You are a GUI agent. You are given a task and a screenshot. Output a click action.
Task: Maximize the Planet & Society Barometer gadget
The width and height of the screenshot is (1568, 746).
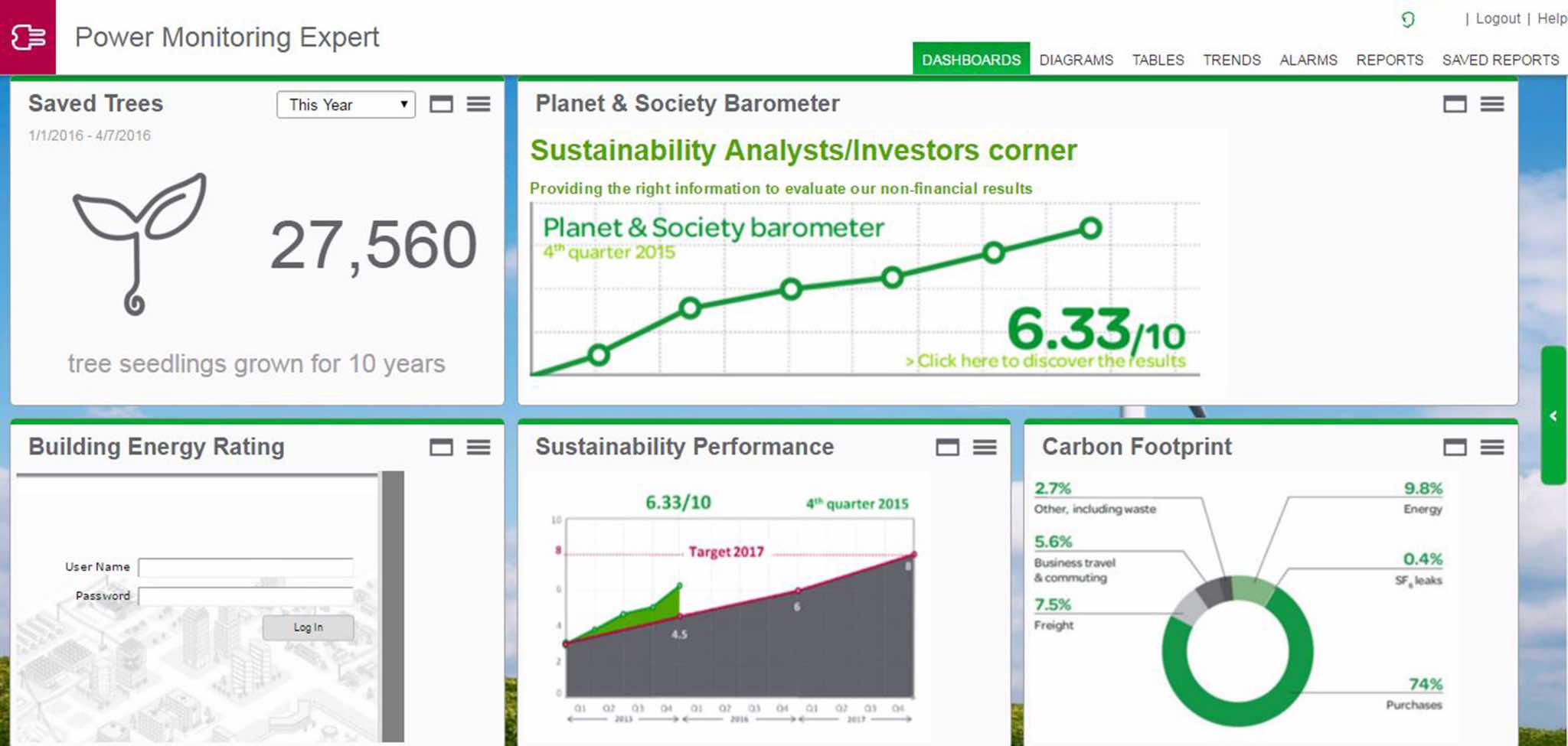[1455, 104]
